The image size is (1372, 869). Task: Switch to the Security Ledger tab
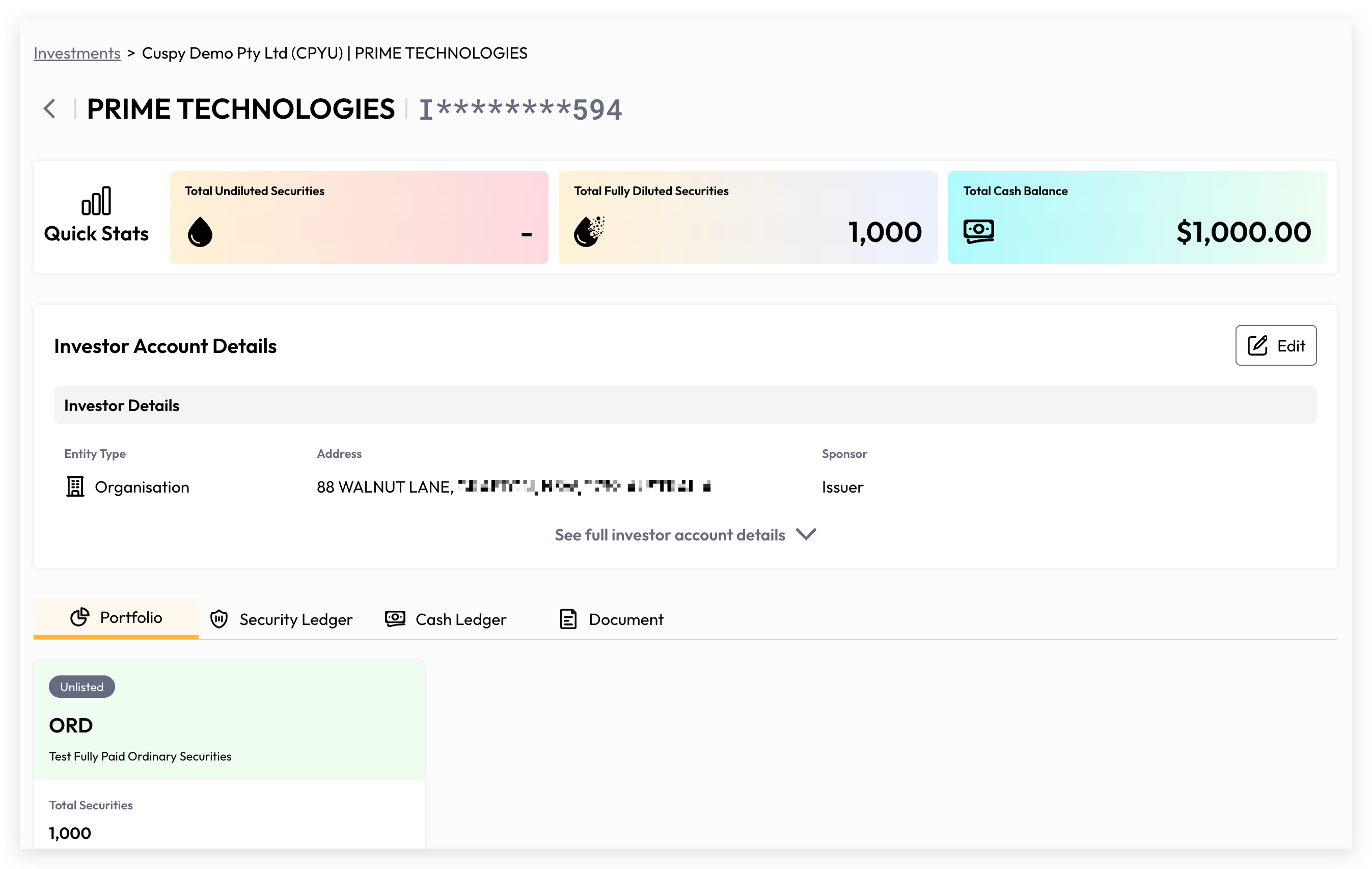(x=282, y=619)
